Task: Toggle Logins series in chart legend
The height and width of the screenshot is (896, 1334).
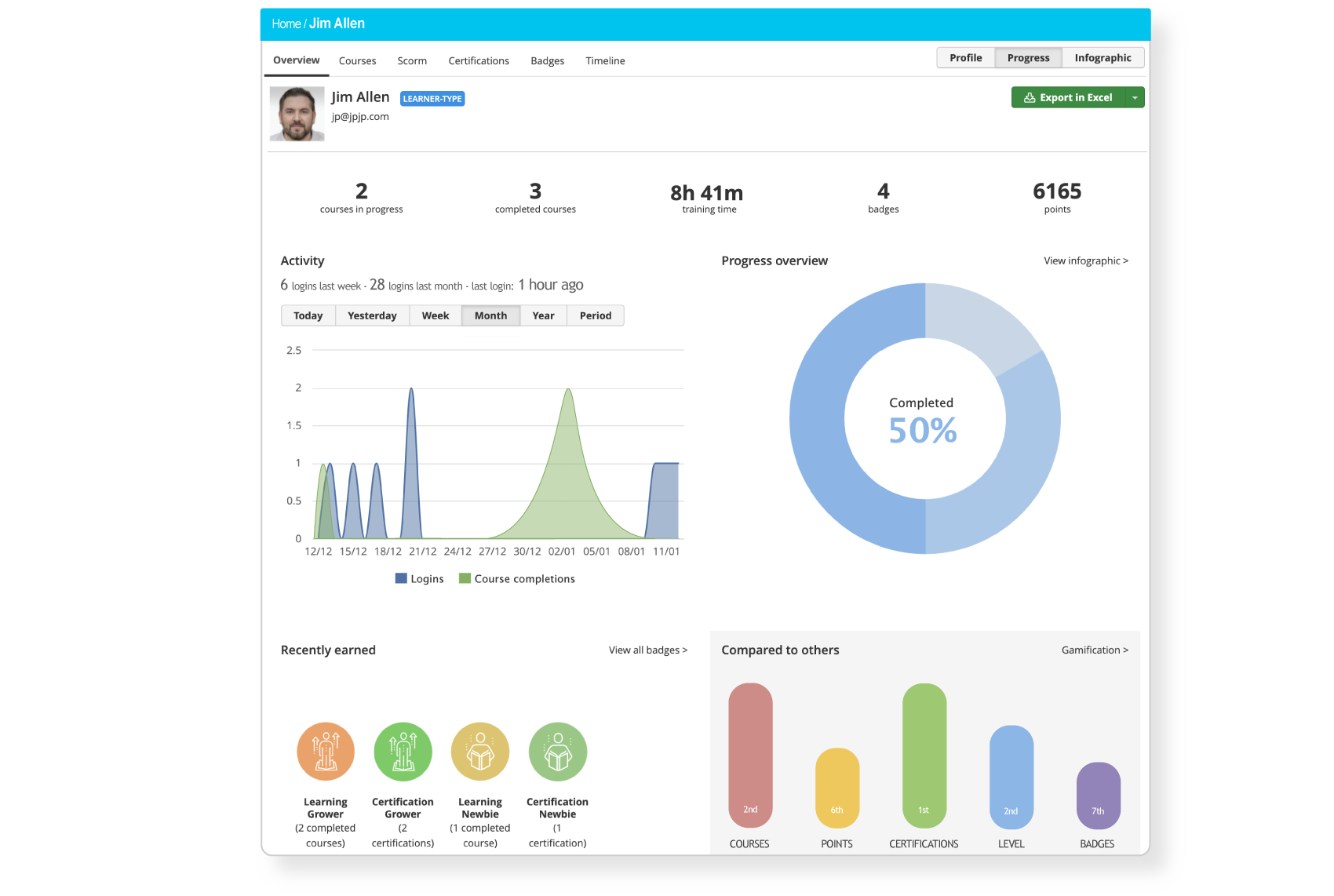Action: (420, 579)
